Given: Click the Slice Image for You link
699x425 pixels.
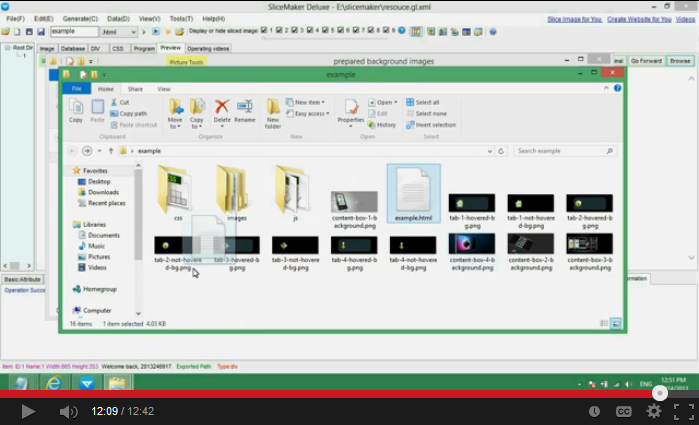Looking at the screenshot, I should tap(574, 19).
